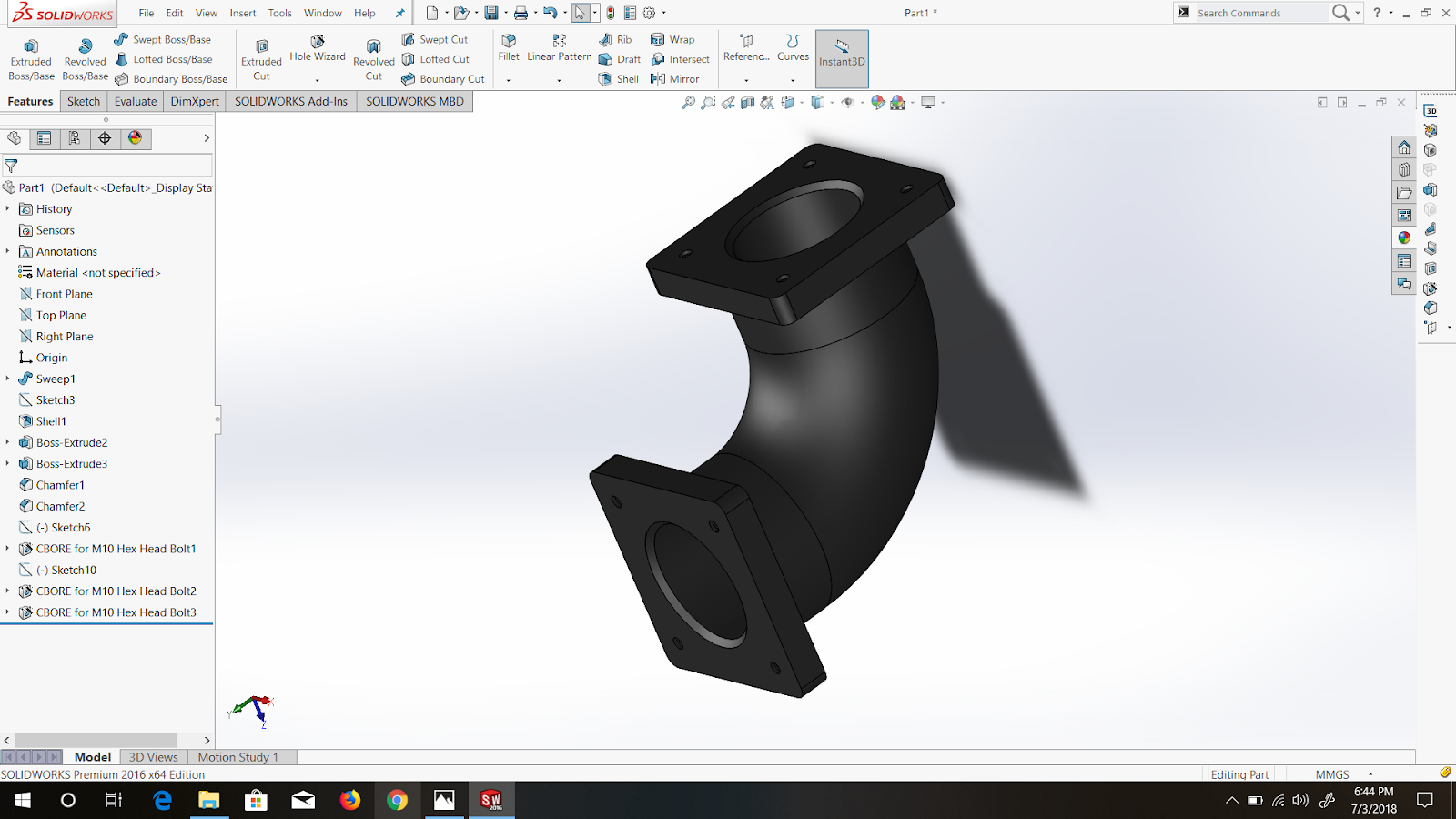1456x819 pixels.
Task: Select the Linear Pattern tool
Action: pos(558,53)
